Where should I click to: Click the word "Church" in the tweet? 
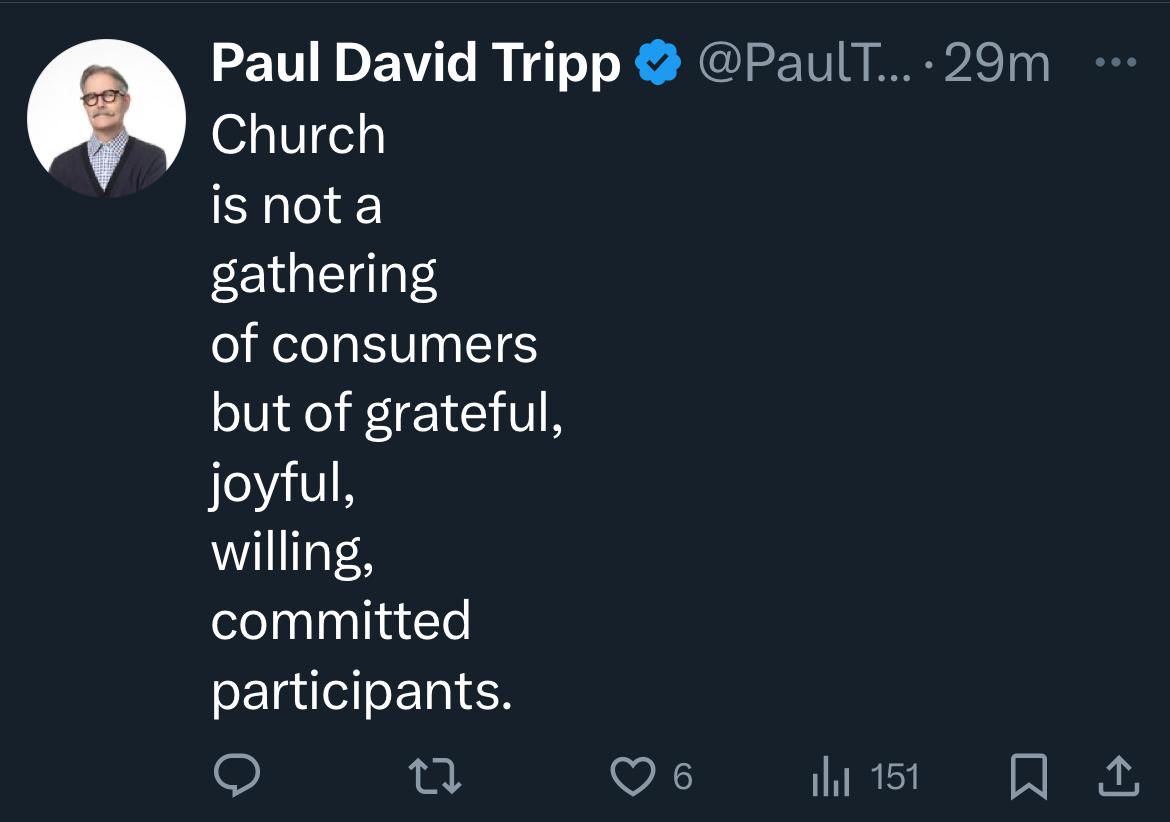(x=298, y=135)
